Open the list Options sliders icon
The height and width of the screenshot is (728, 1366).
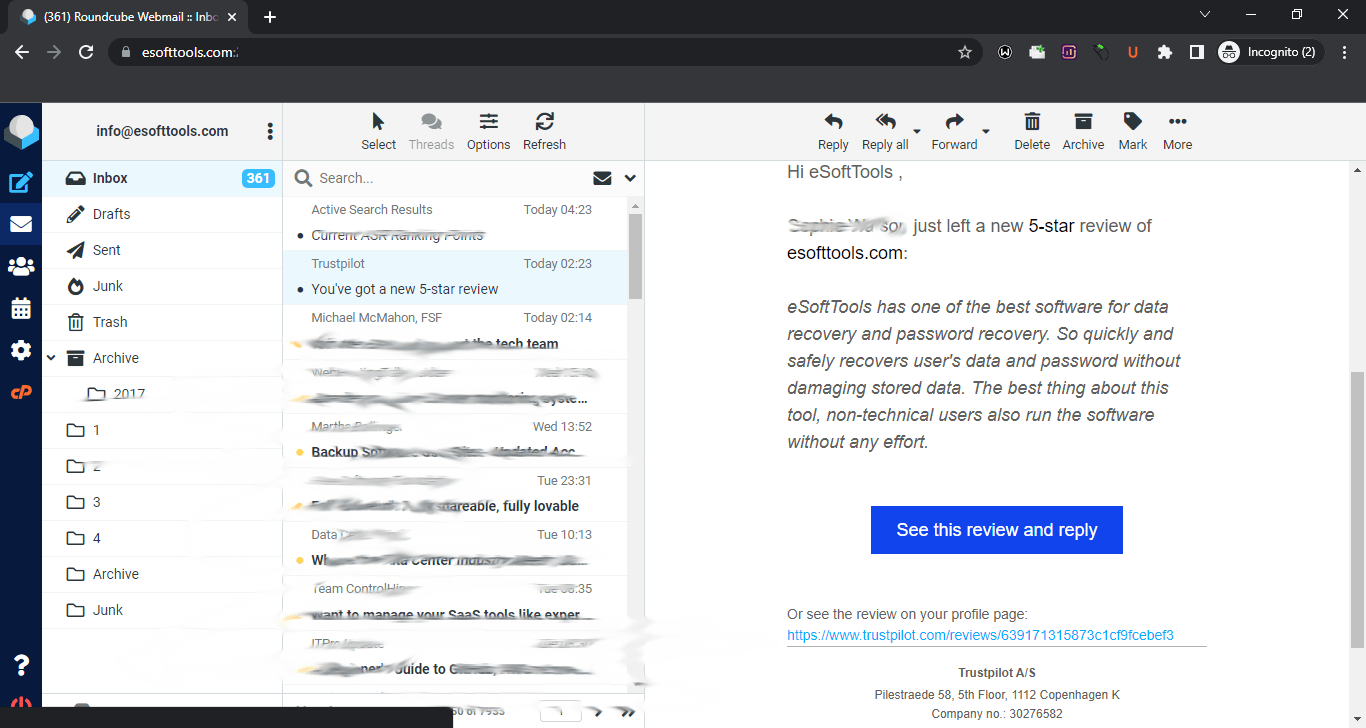pyautogui.click(x=488, y=131)
